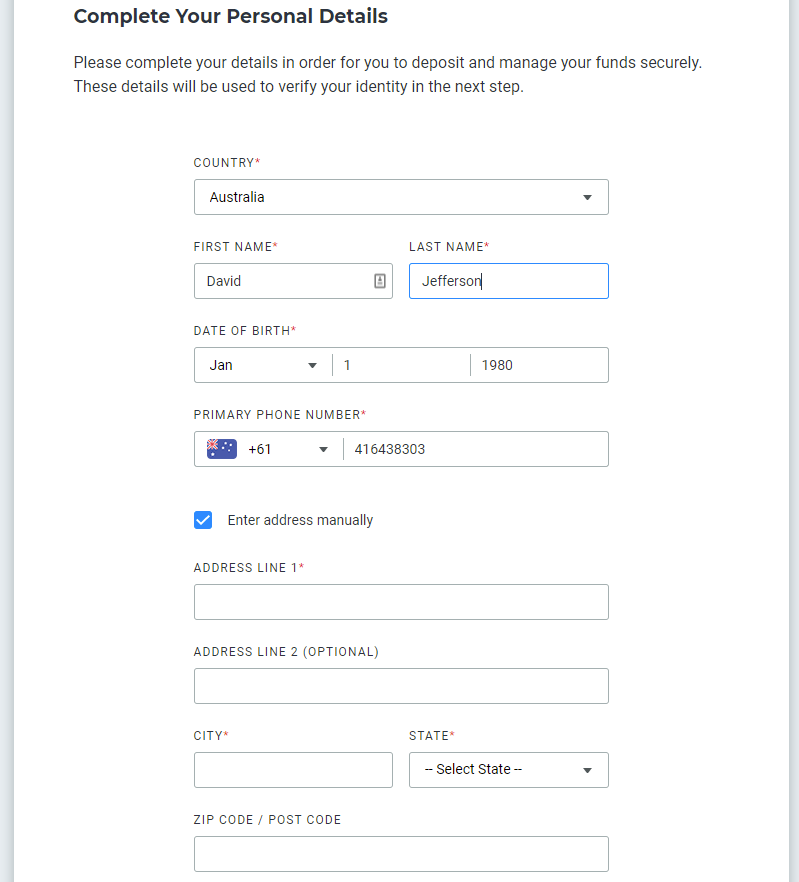Click the birth month arrow icon
The image size is (799, 882).
click(x=312, y=366)
